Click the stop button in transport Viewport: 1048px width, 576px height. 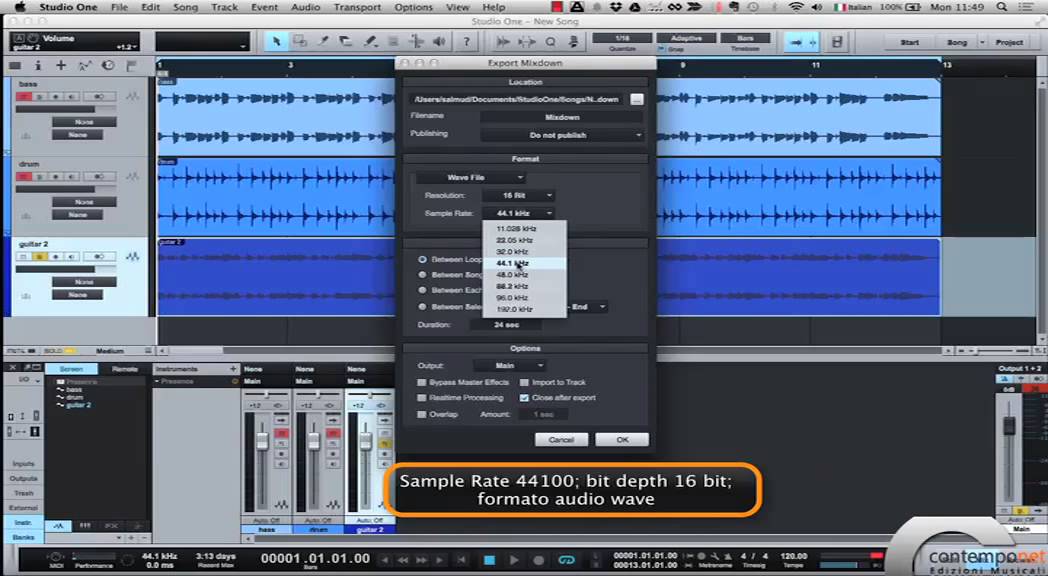pyautogui.click(x=489, y=560)
